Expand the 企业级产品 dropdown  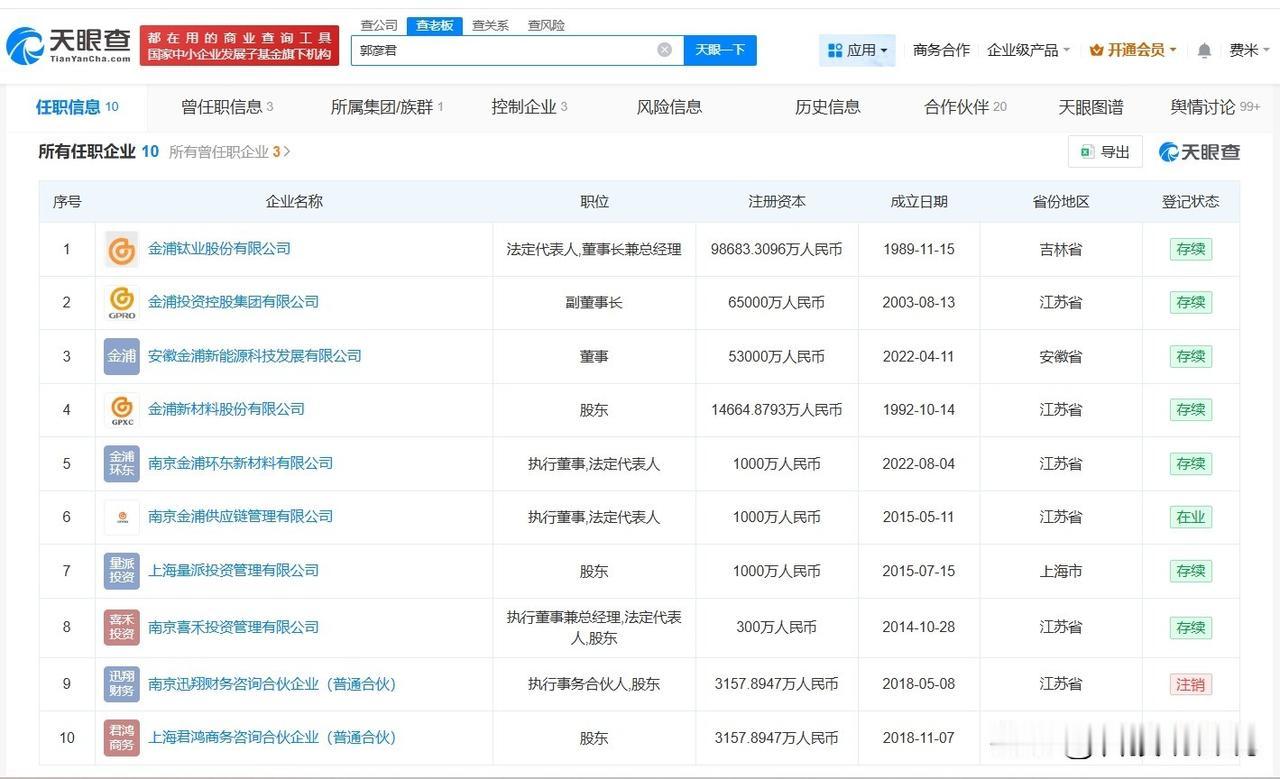pyautogui.click(x=1028, y=50)
